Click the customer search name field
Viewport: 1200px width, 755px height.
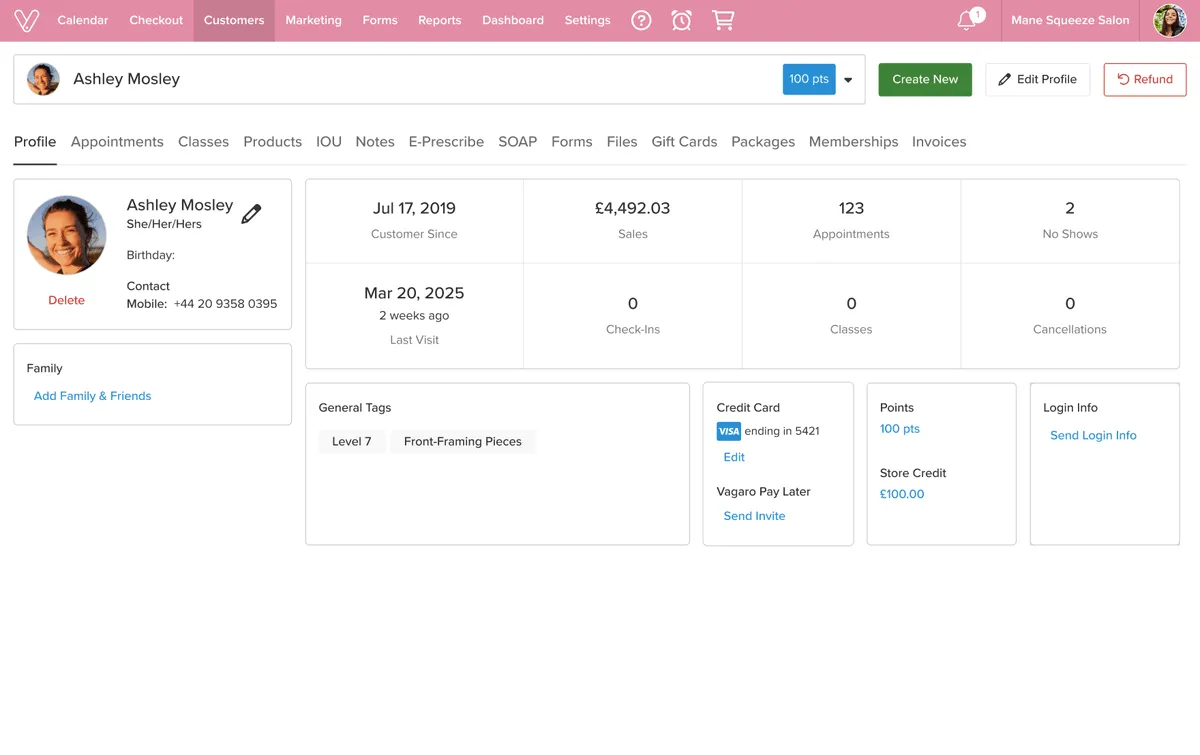[x=400, y=79]
